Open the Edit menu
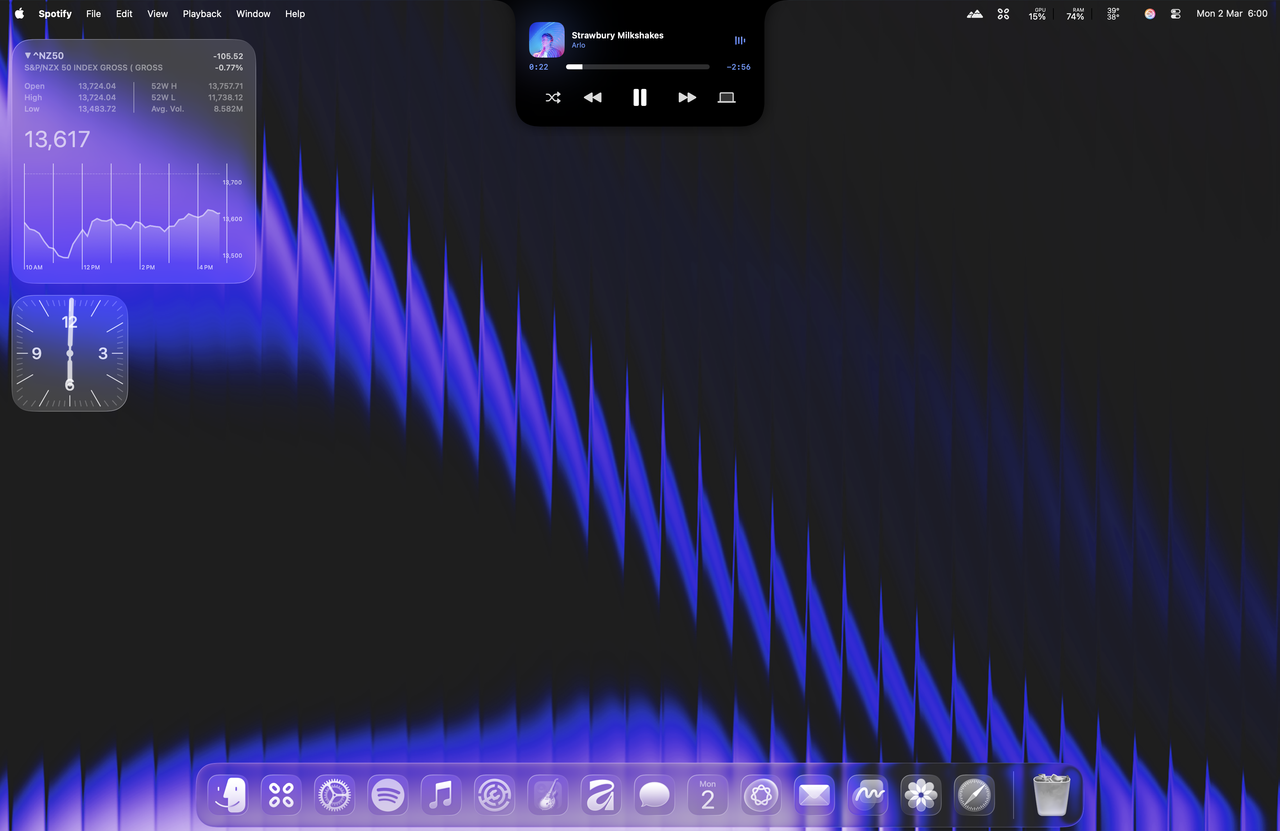This screenshot has width=1280, height=831. [124, 14]
